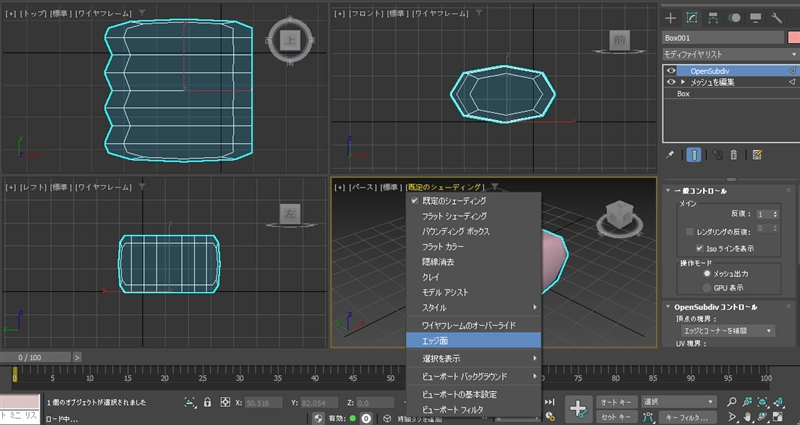Click Zoom Extents Selected icon
This screenshot has width=800, height=425.
[x=763, y=402]
